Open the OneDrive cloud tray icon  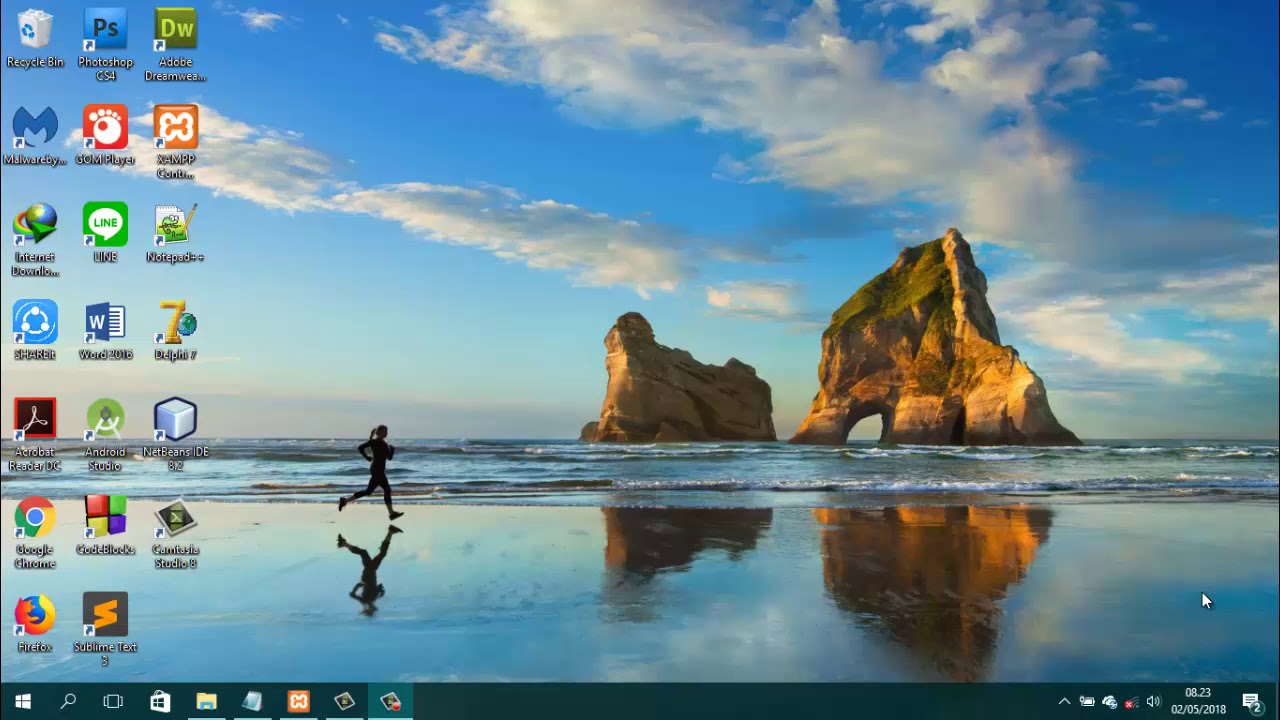coord(1109,702)
